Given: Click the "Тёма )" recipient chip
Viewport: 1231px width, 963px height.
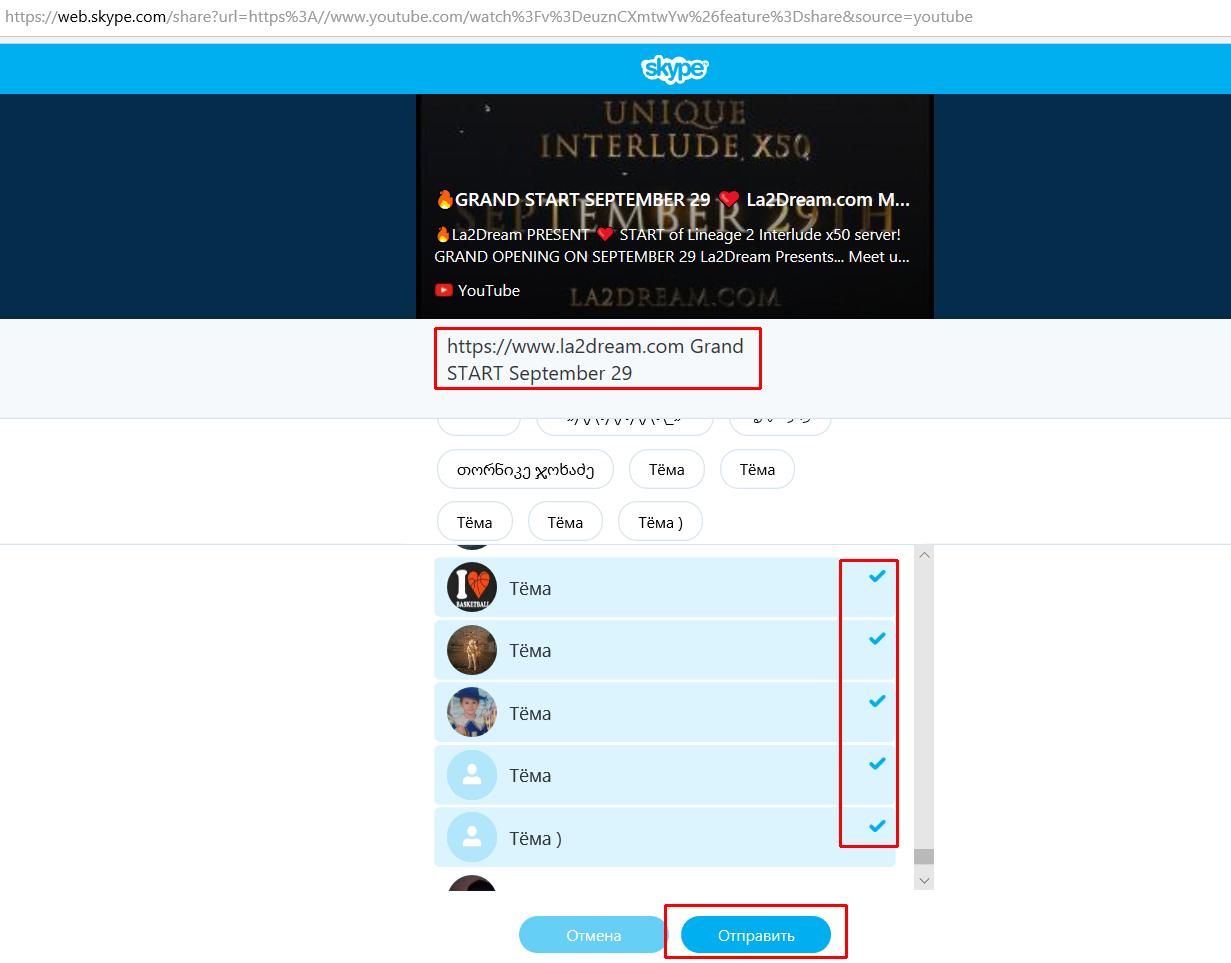Looking at the screenshot, I should 660,522.
